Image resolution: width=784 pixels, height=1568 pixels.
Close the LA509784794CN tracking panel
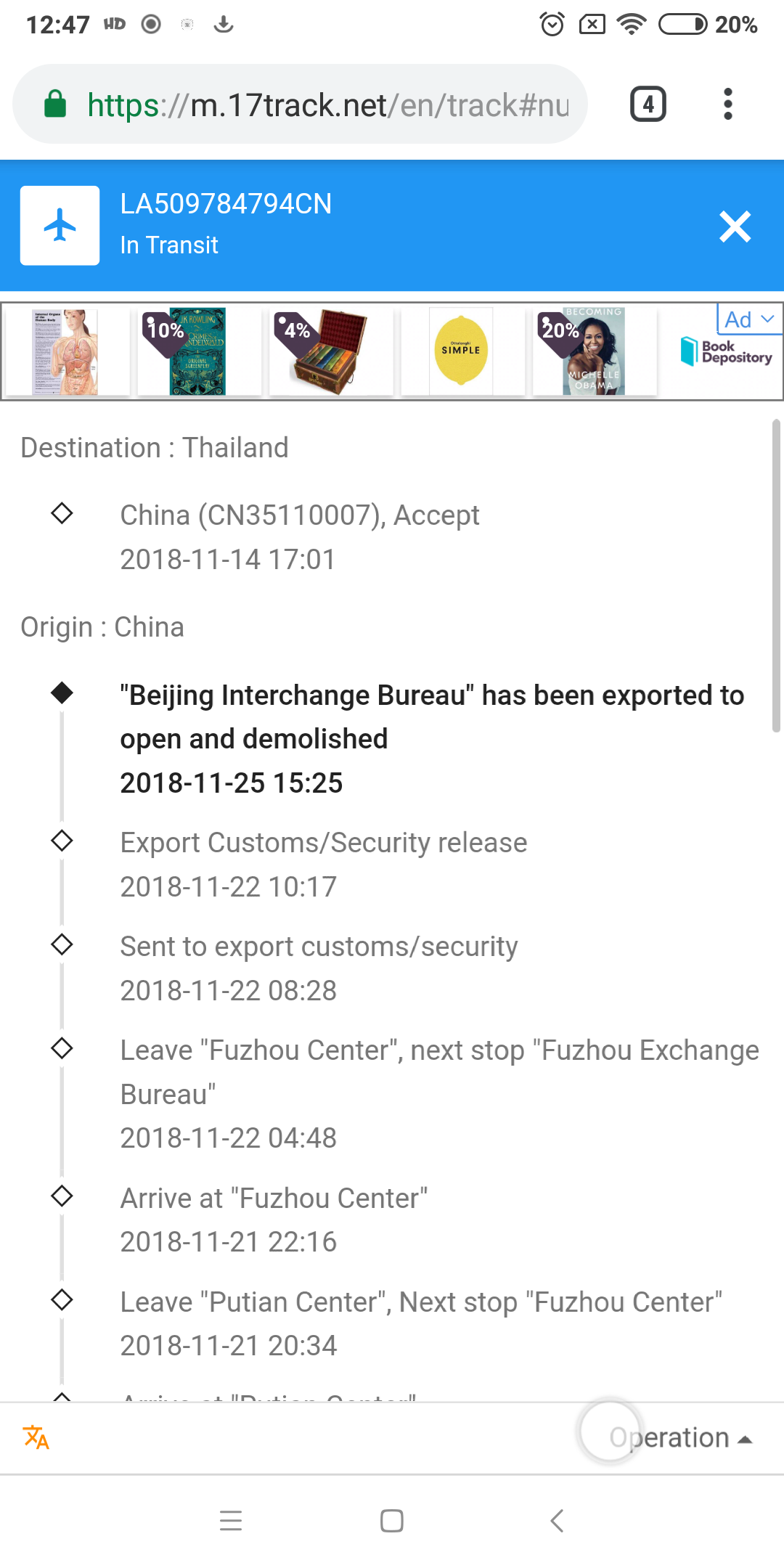pos(734,226)
